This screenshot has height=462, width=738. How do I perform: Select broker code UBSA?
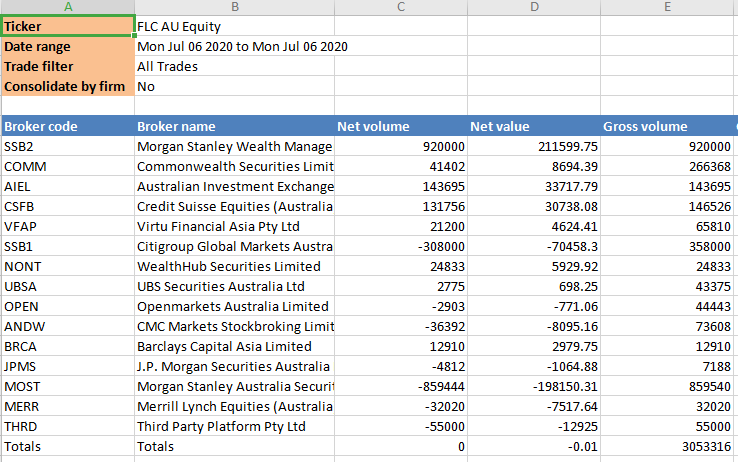tap(68, 286)
